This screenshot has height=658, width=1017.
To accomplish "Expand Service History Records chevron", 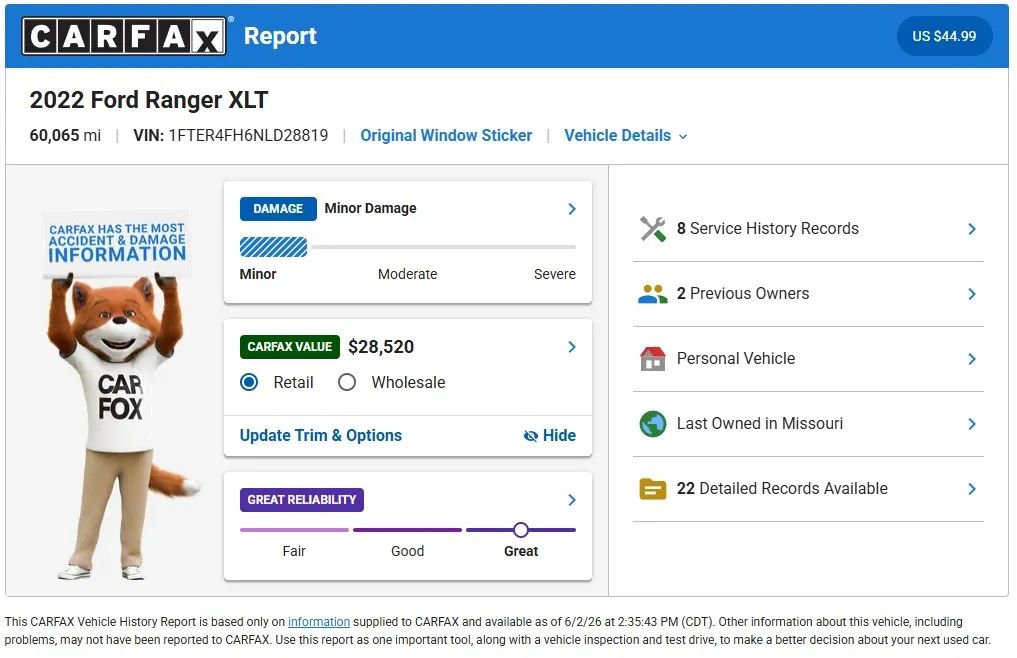I will (x=972, y=228).
